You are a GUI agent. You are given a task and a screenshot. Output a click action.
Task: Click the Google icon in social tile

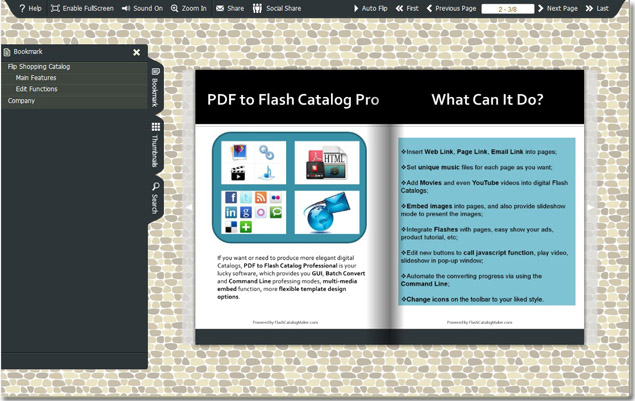246,212
